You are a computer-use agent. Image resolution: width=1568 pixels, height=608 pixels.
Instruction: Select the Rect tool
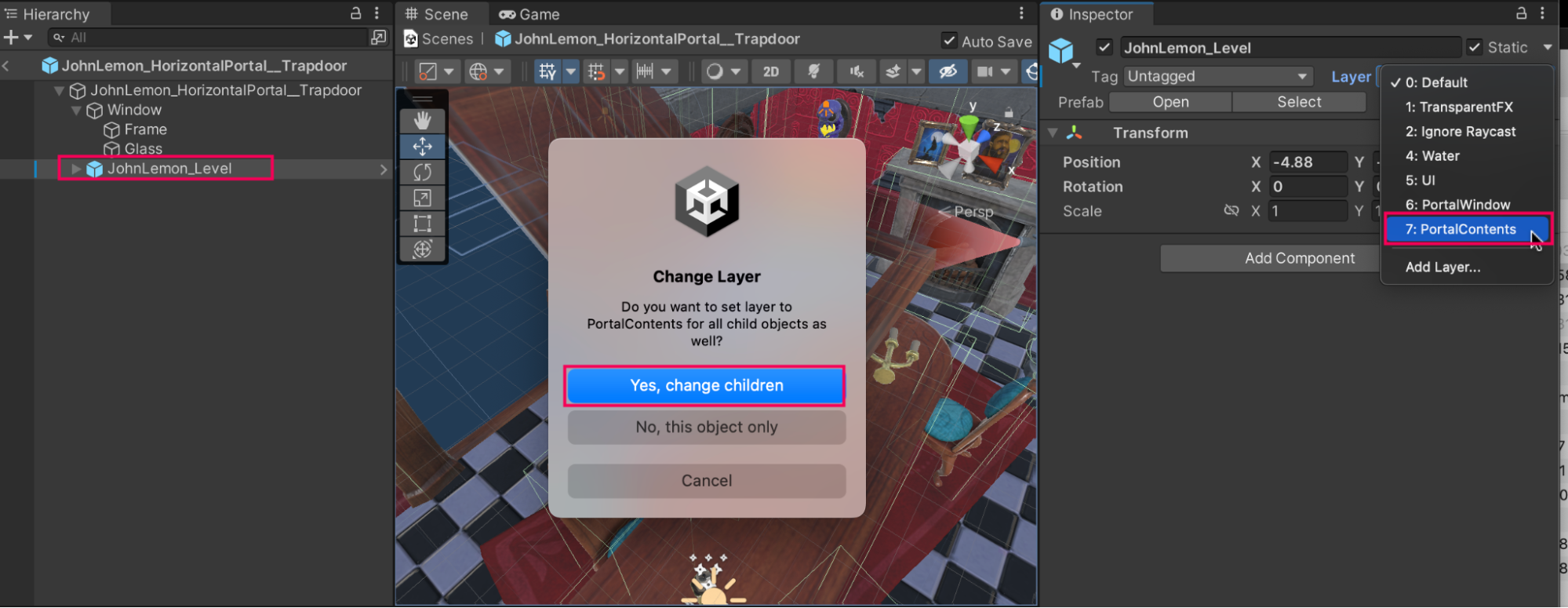click(422, 224)
